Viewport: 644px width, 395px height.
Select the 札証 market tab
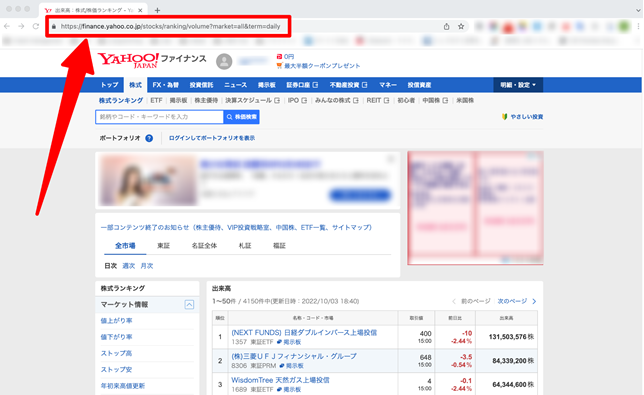coord(245,246)
